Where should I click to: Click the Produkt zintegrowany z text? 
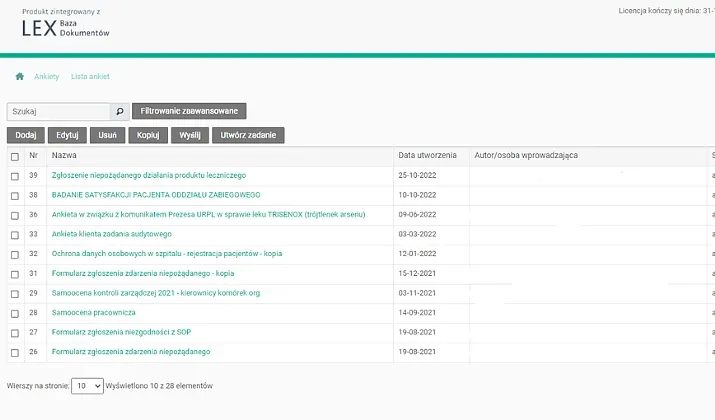point(61,11)
